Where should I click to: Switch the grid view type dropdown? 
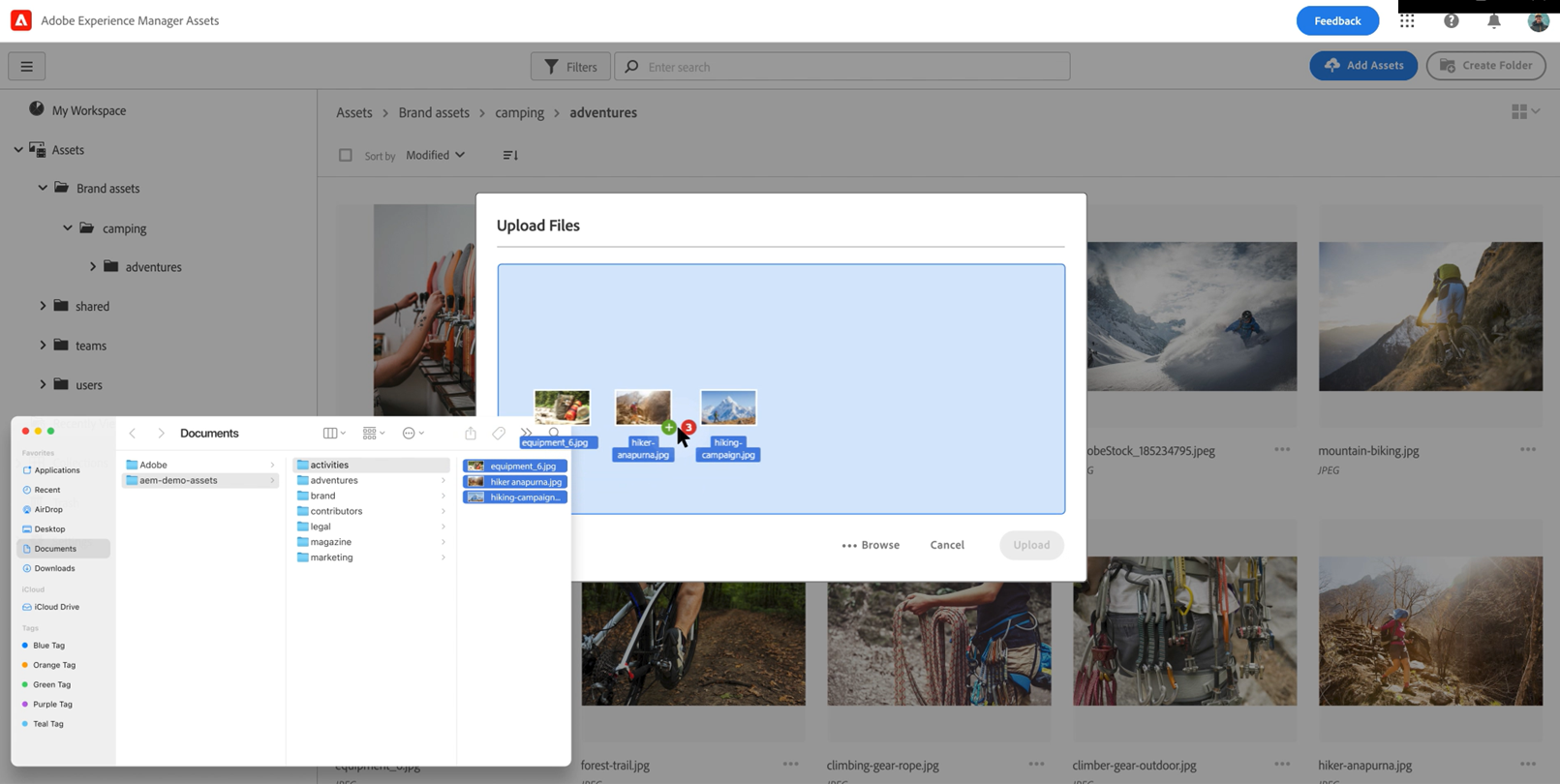point(1525,112)
